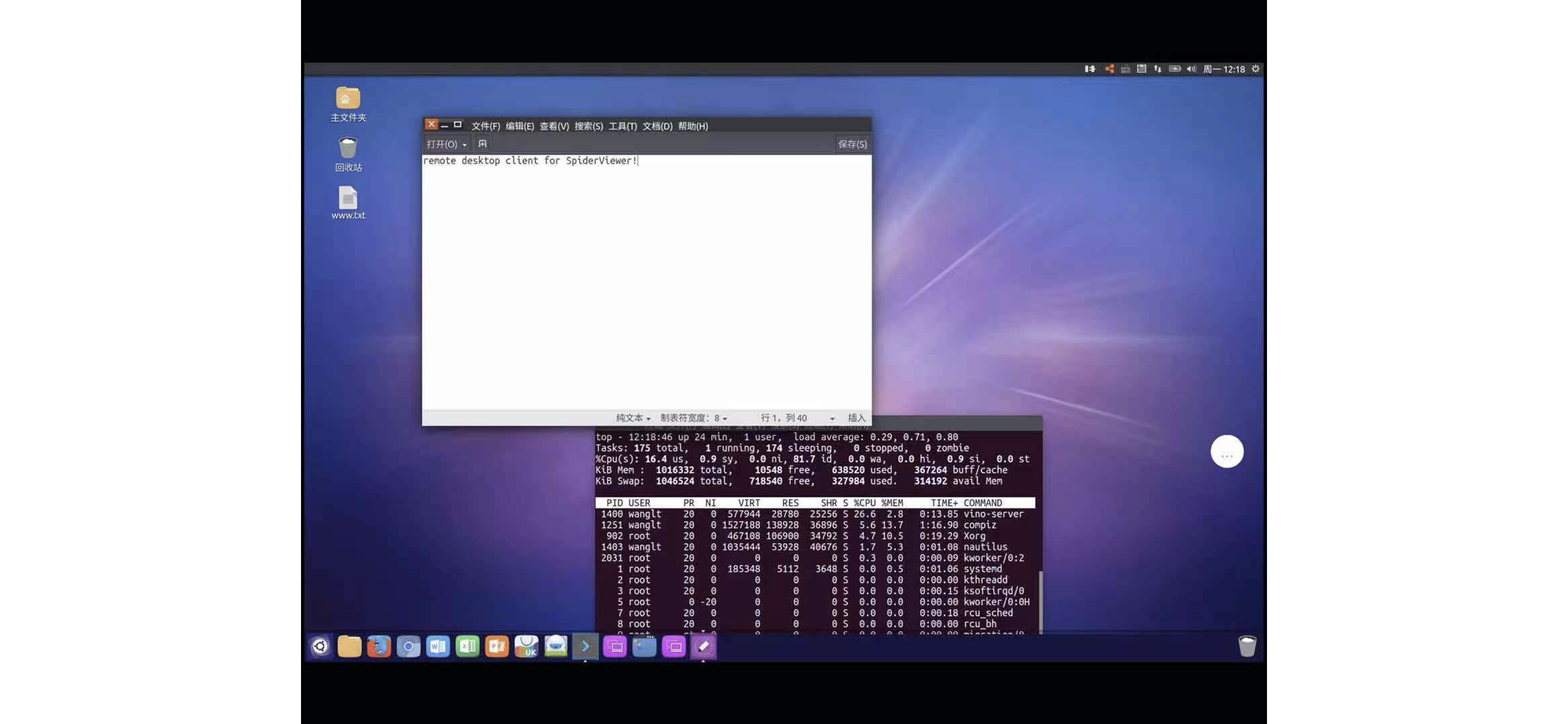
Task: Open the system settings gear in top panel
Action: [1255, 69]
